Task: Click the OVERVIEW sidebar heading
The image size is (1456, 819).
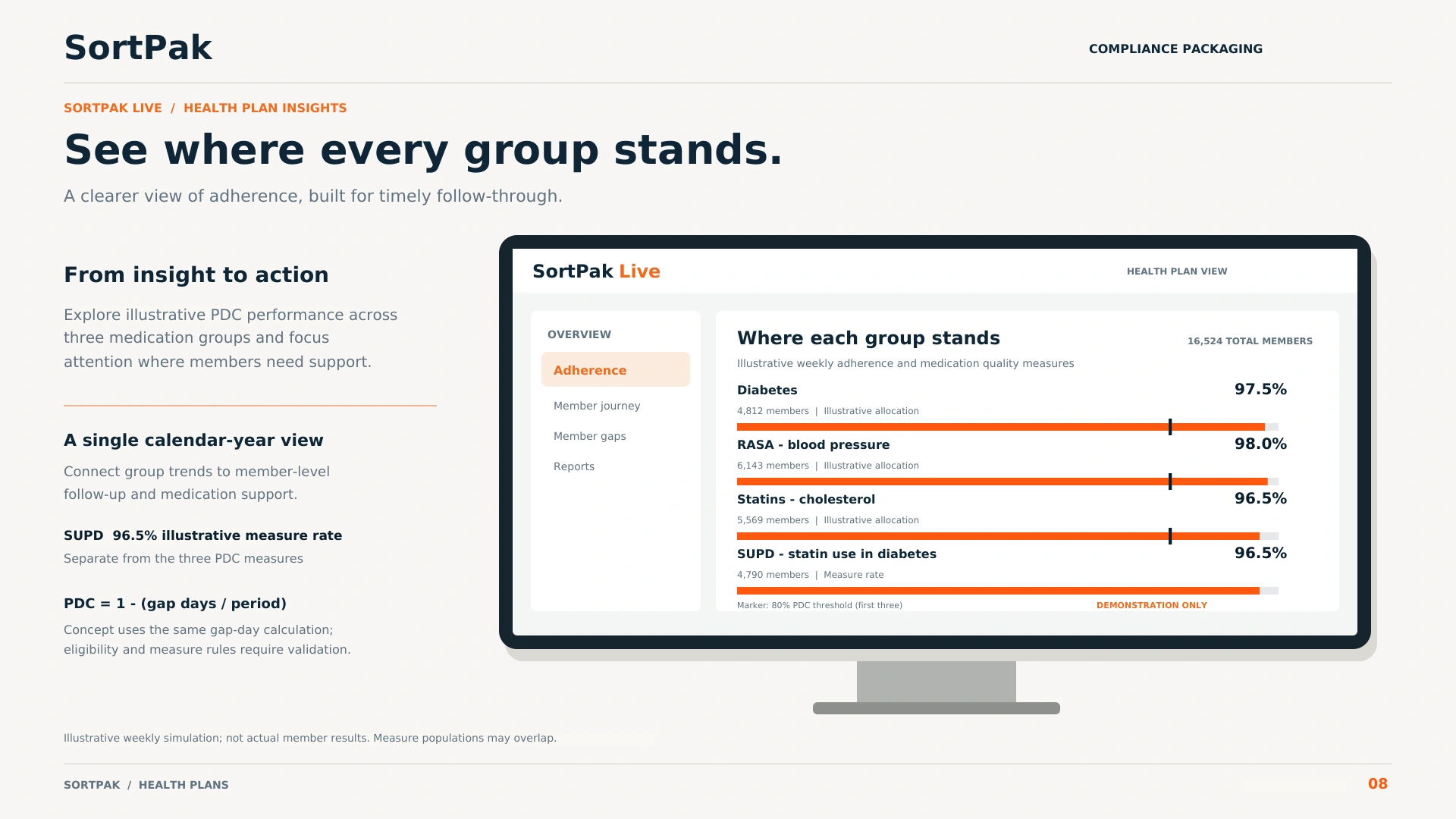Action: tap(579, 334)
